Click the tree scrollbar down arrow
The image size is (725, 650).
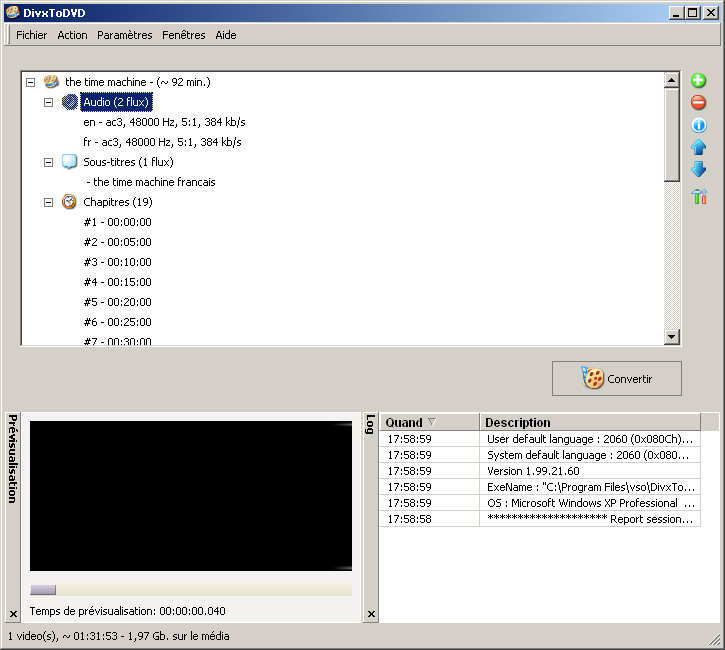671,337
